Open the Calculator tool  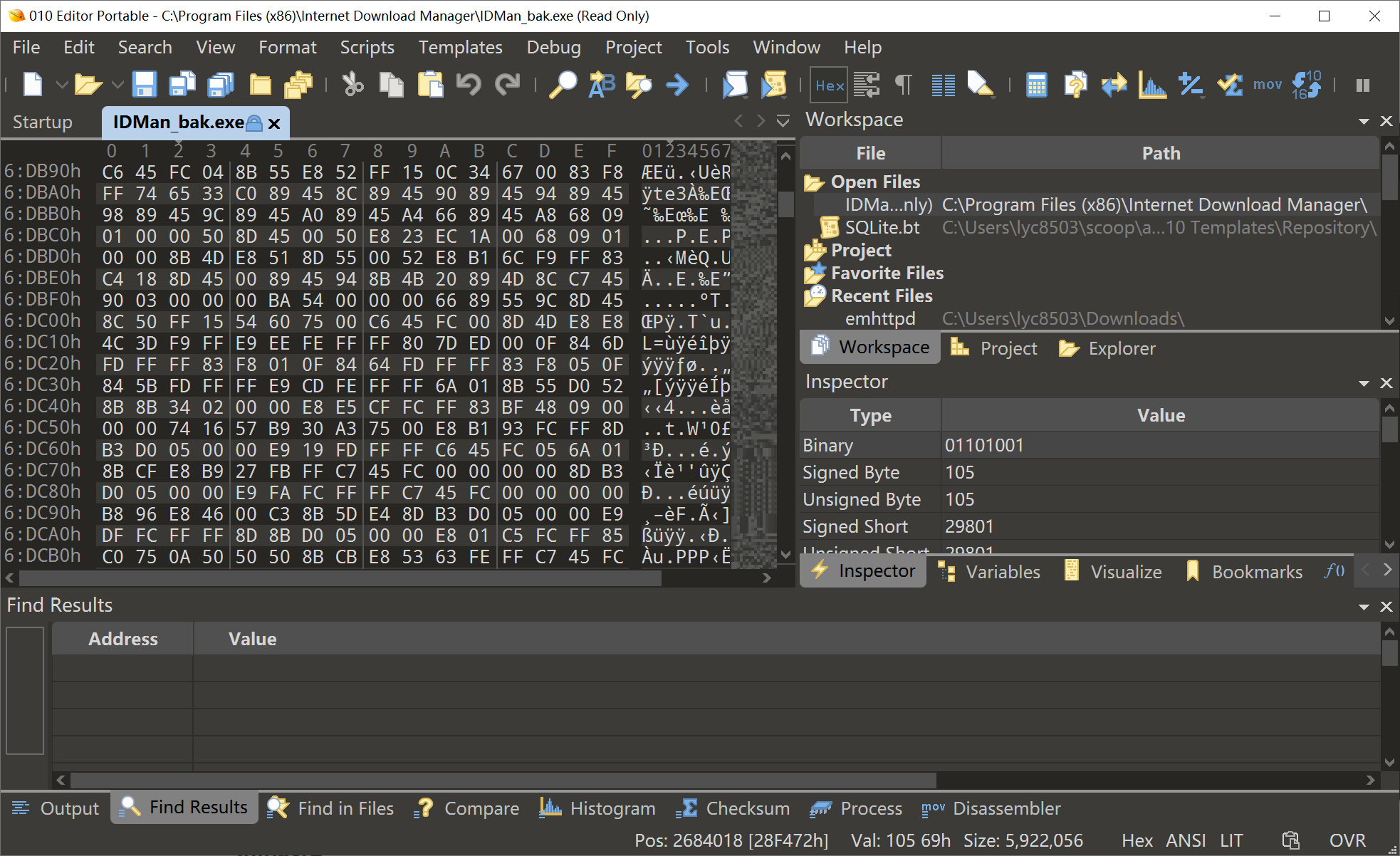point(1037,84)
